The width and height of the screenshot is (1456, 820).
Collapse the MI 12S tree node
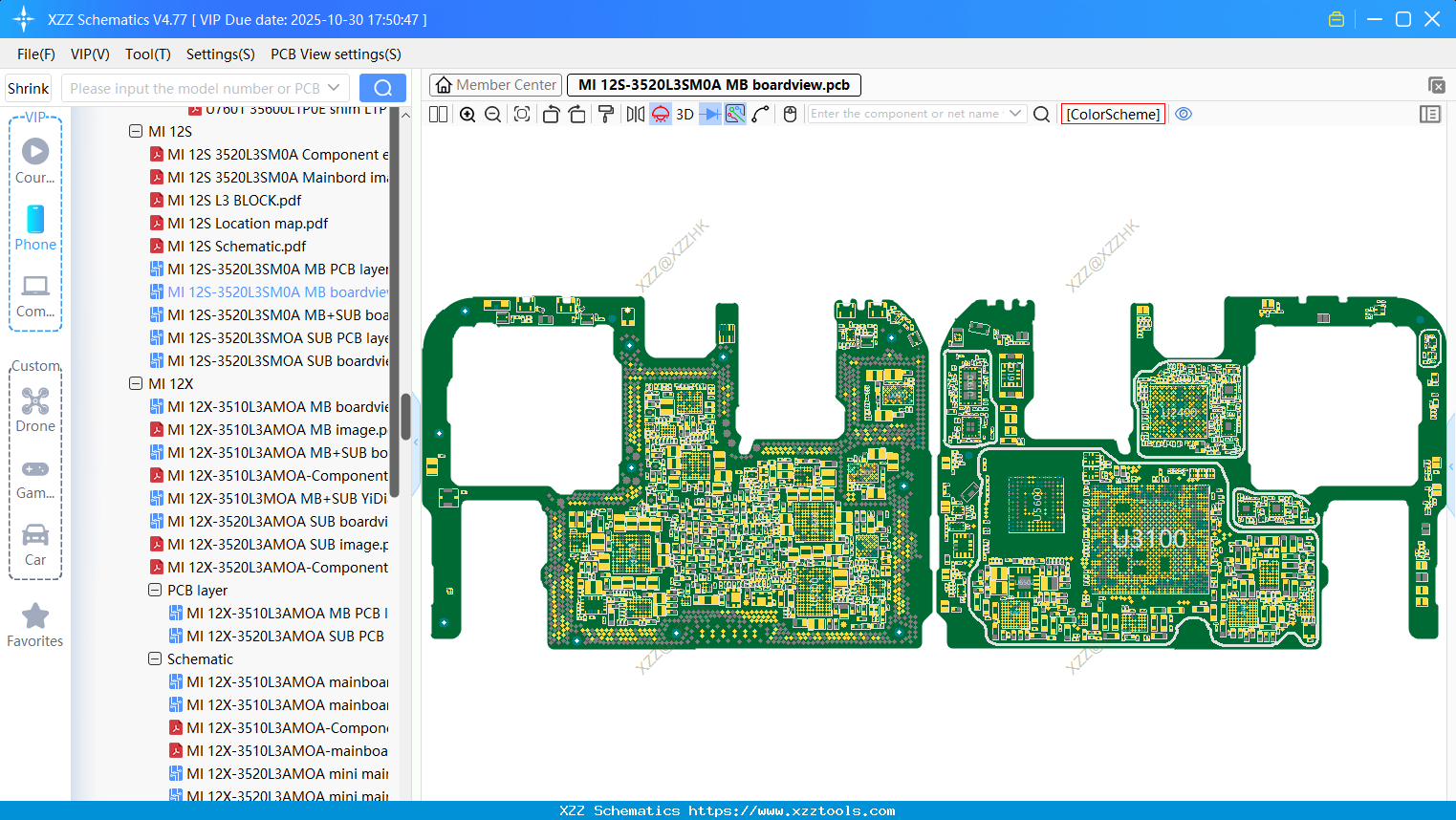[x=136, y=131]
